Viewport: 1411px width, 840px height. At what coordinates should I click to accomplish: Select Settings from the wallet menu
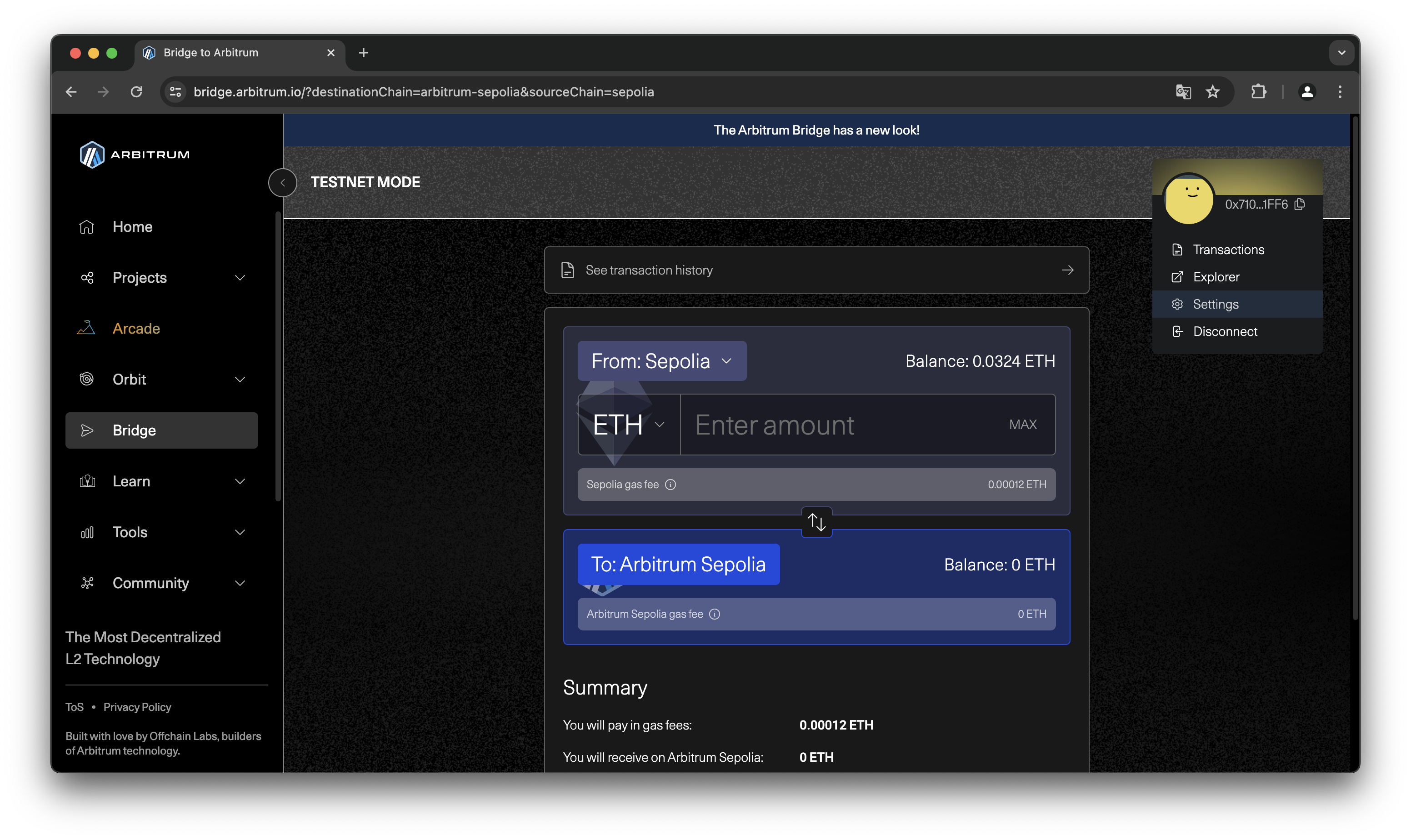coord(1237,304)
